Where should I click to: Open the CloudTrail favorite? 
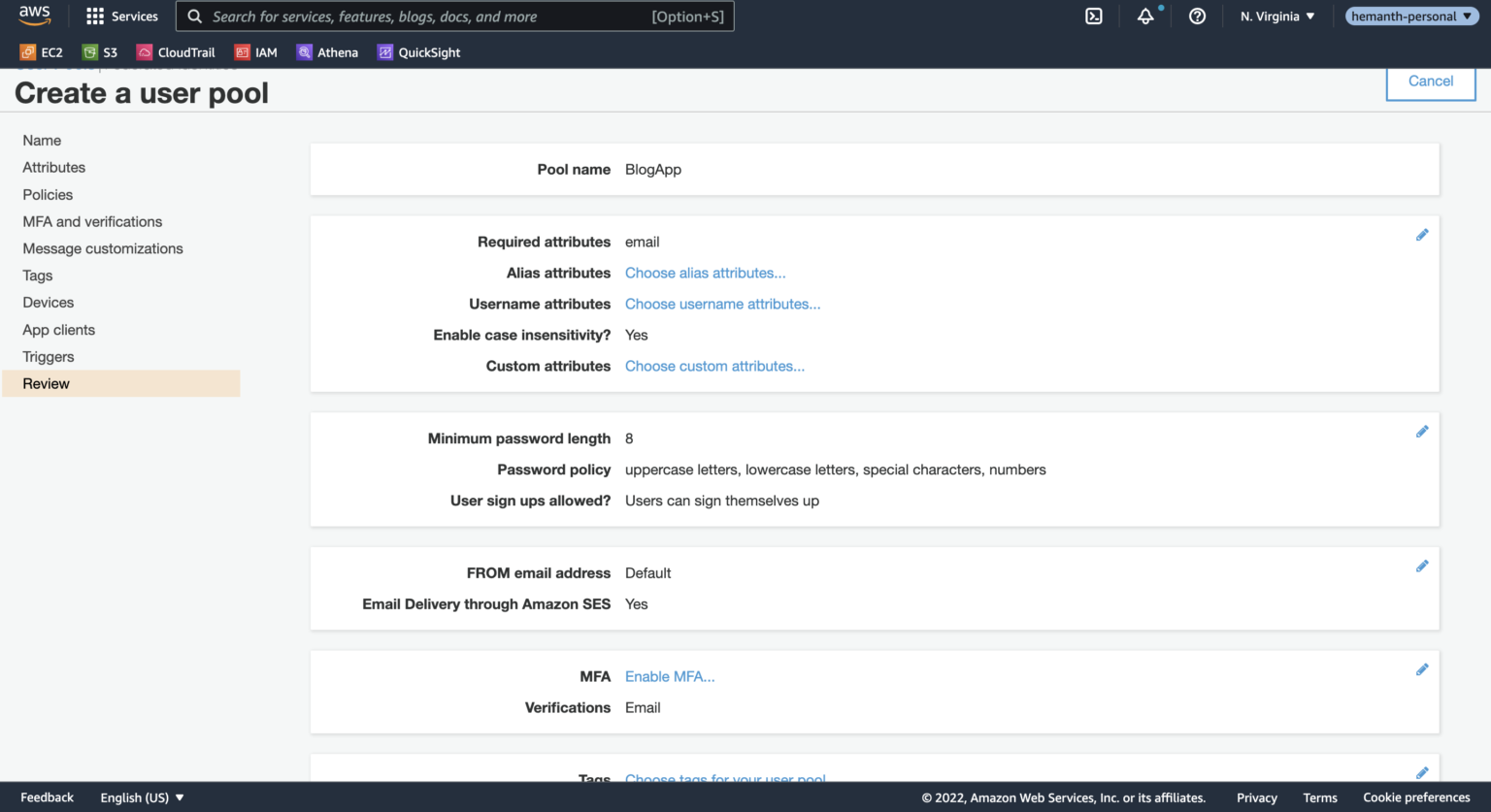coord(176,51)
